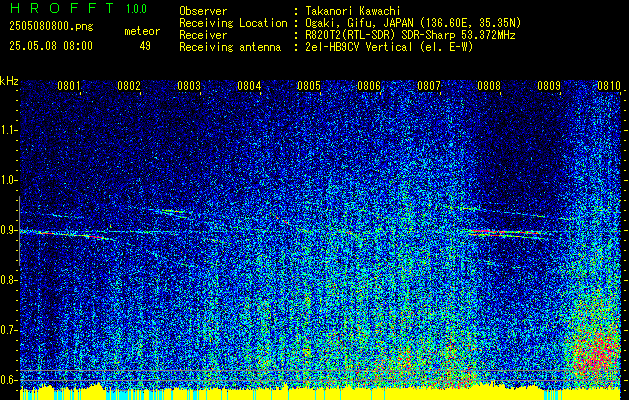Click the 0.8 kHz axis label
629x400 pixels.
[8, 280]
